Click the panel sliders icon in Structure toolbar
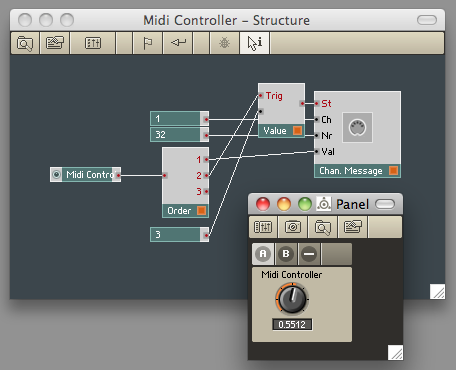 pyautogui.click(x=93, y=43)
